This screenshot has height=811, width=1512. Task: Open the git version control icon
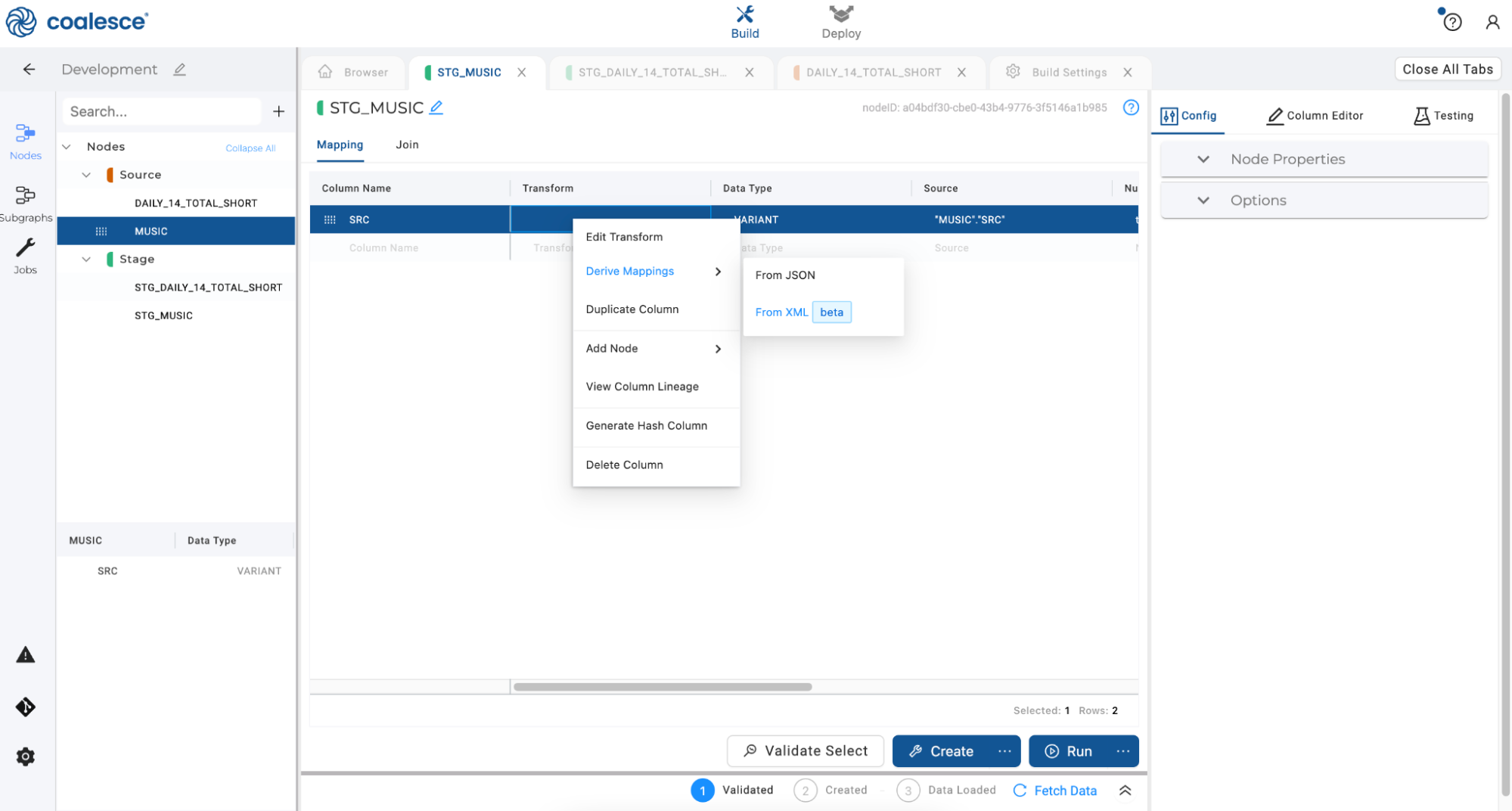click(25, 707)
